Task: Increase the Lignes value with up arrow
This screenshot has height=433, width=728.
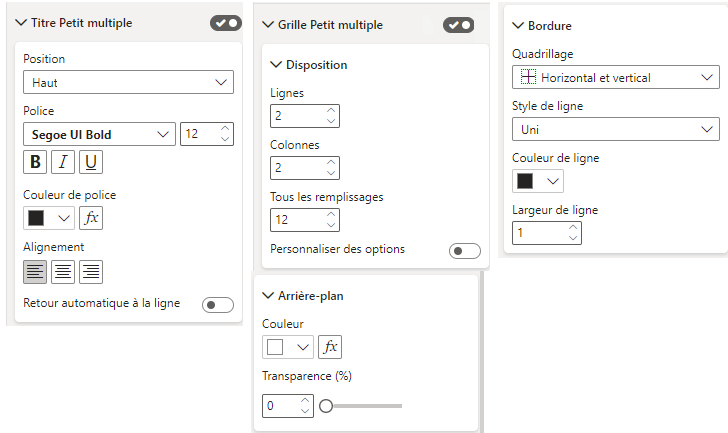Action: tap(331, 110)
